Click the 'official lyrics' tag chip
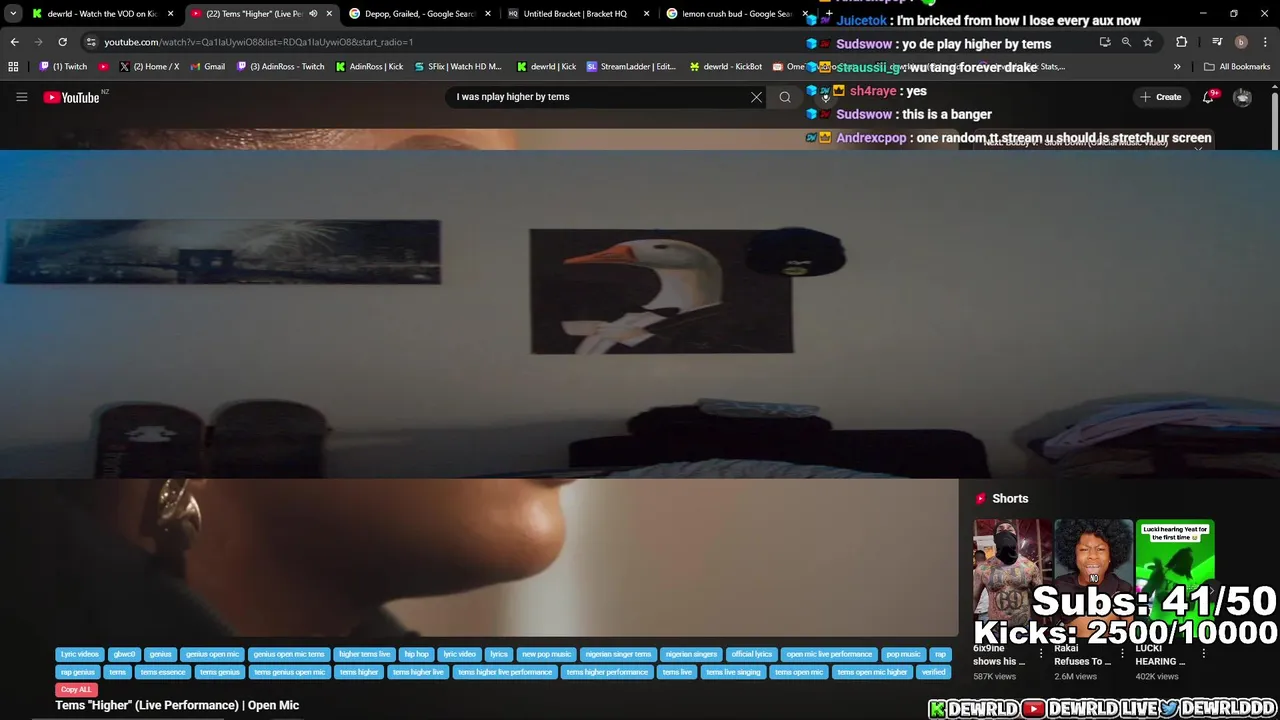 pos(751,654)
